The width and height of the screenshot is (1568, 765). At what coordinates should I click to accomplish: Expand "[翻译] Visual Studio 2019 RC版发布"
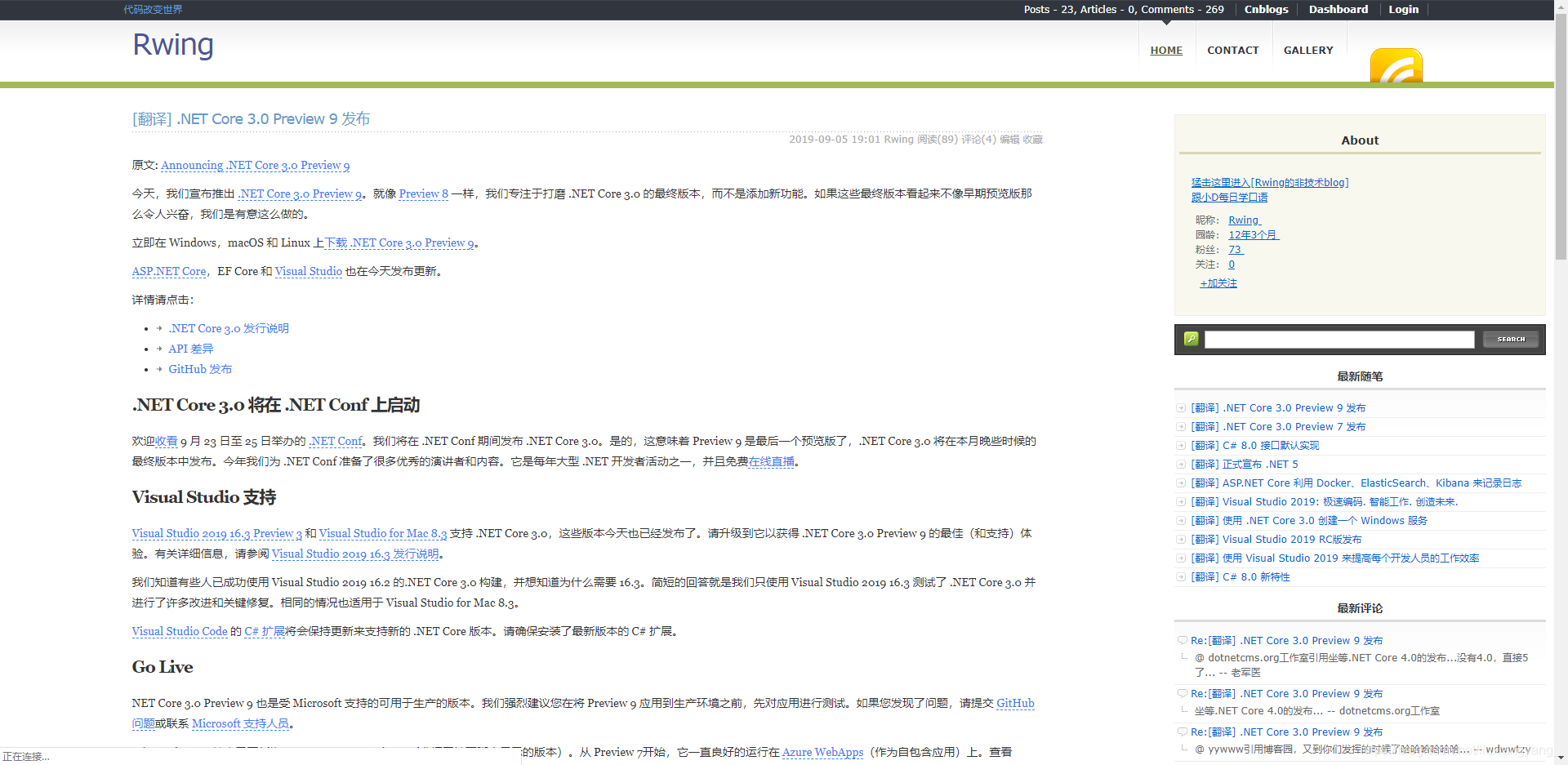1180,539
